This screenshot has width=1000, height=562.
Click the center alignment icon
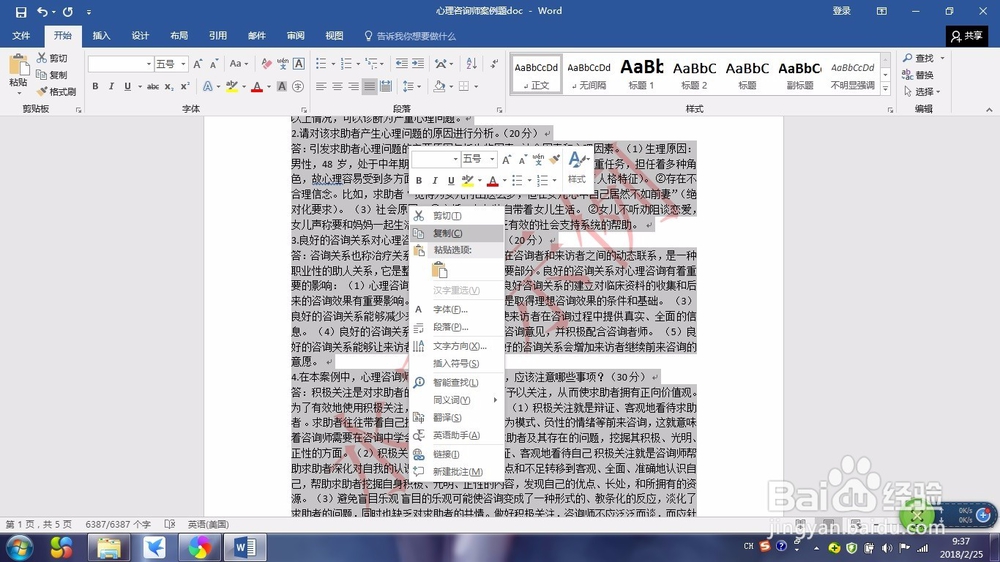click(337, 86)
